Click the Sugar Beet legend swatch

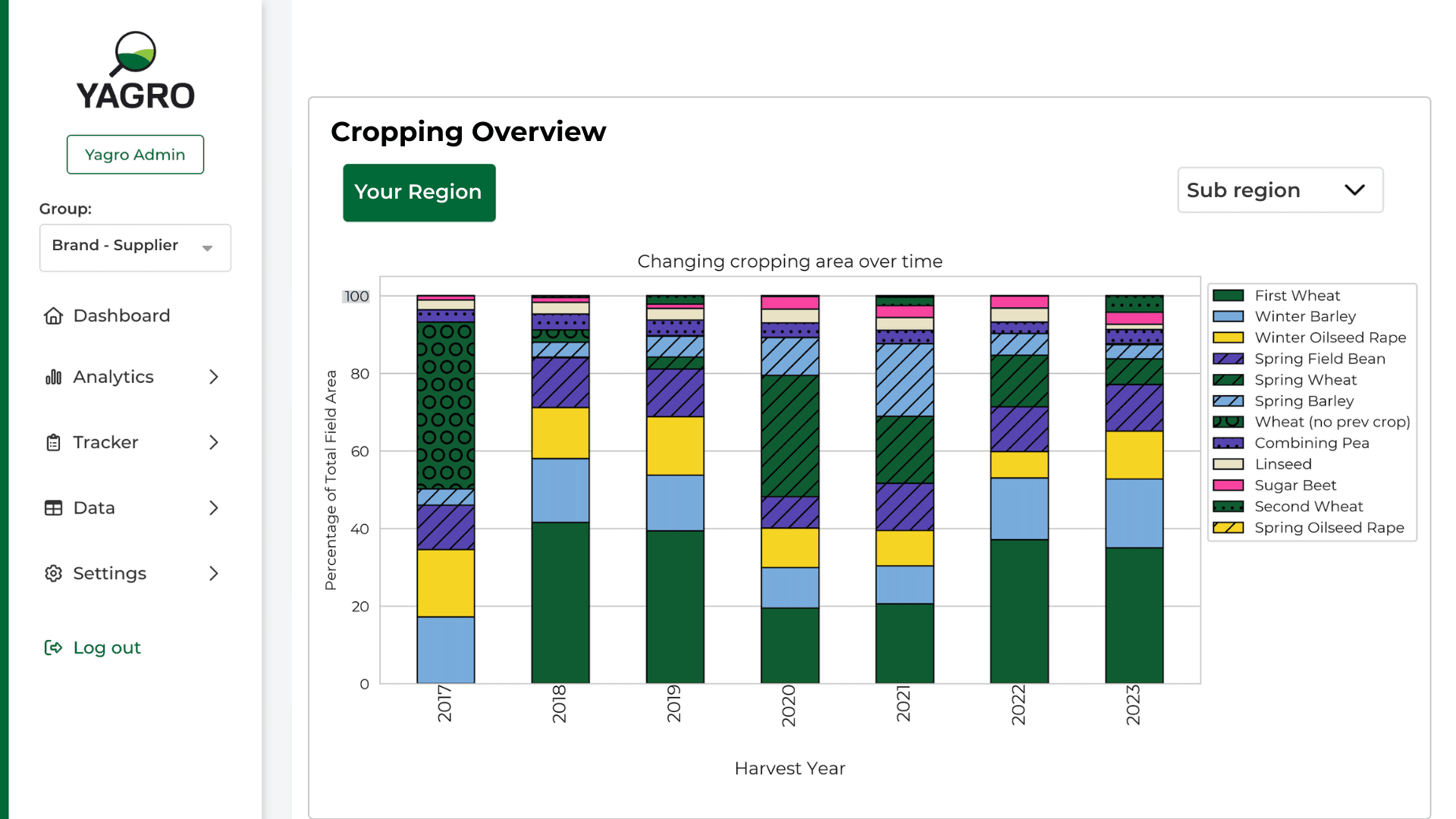1228,485
